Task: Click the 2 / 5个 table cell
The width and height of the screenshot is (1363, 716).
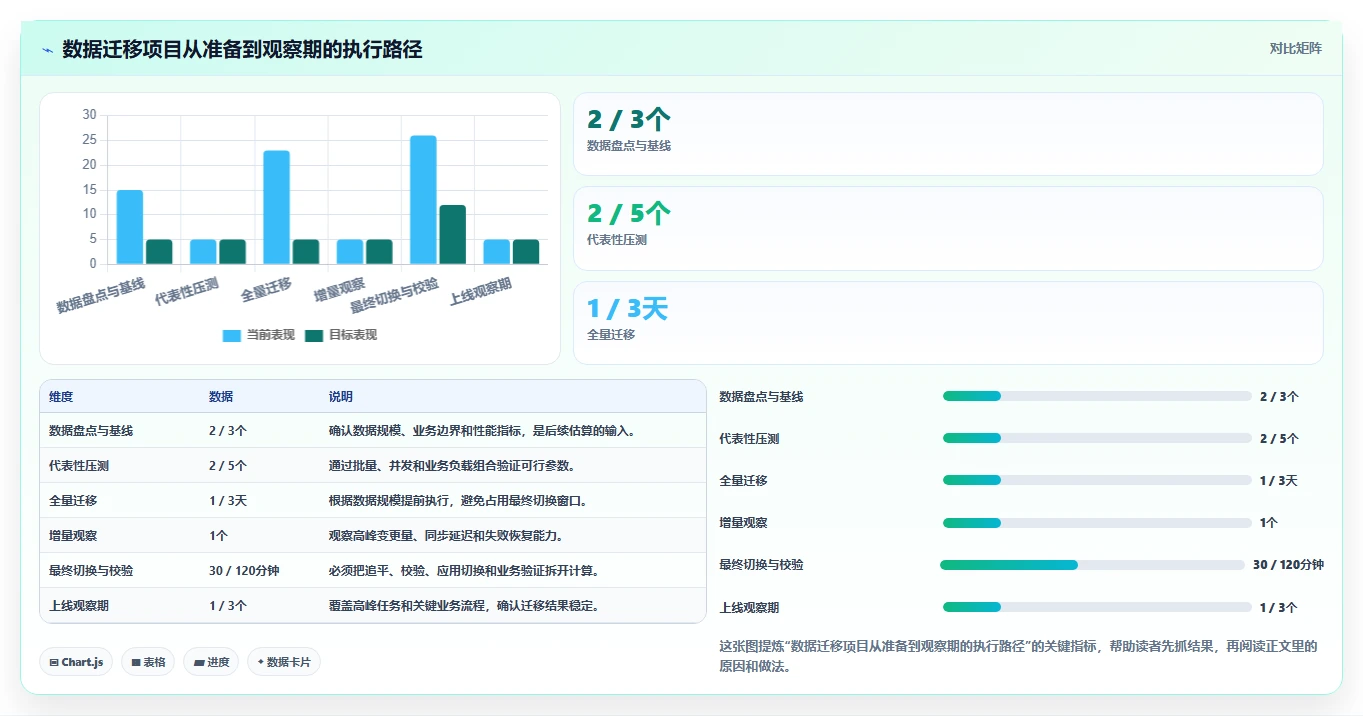Action: click(228, 466)
